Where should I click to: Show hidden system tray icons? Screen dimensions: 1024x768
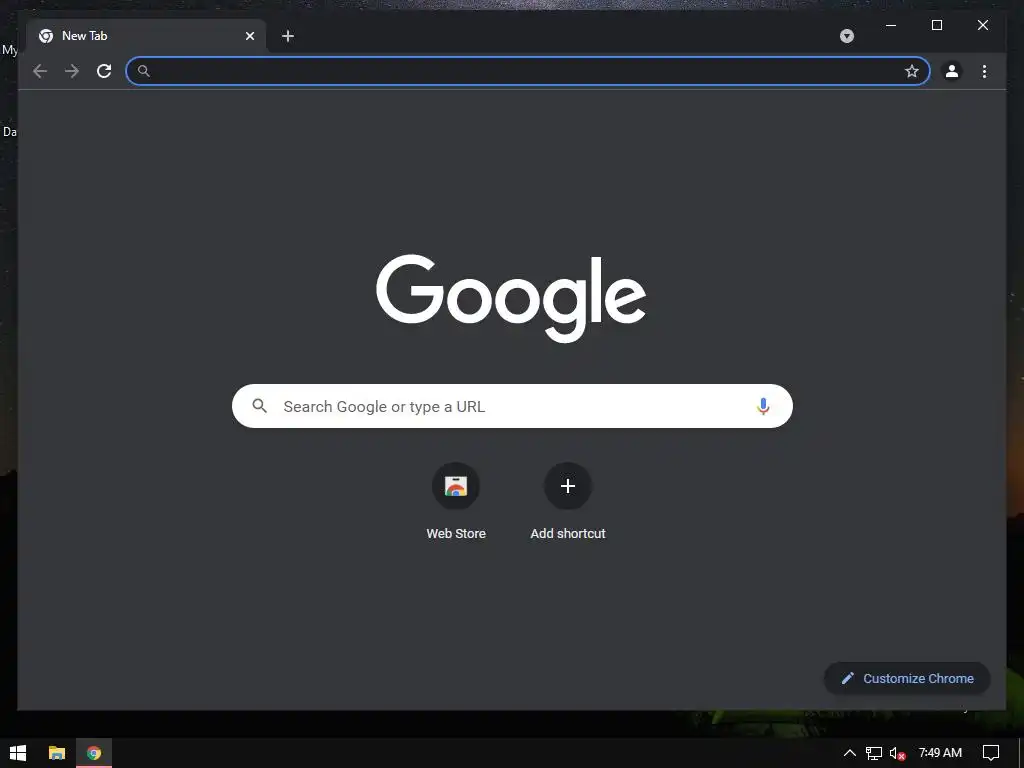pos(850,753)
